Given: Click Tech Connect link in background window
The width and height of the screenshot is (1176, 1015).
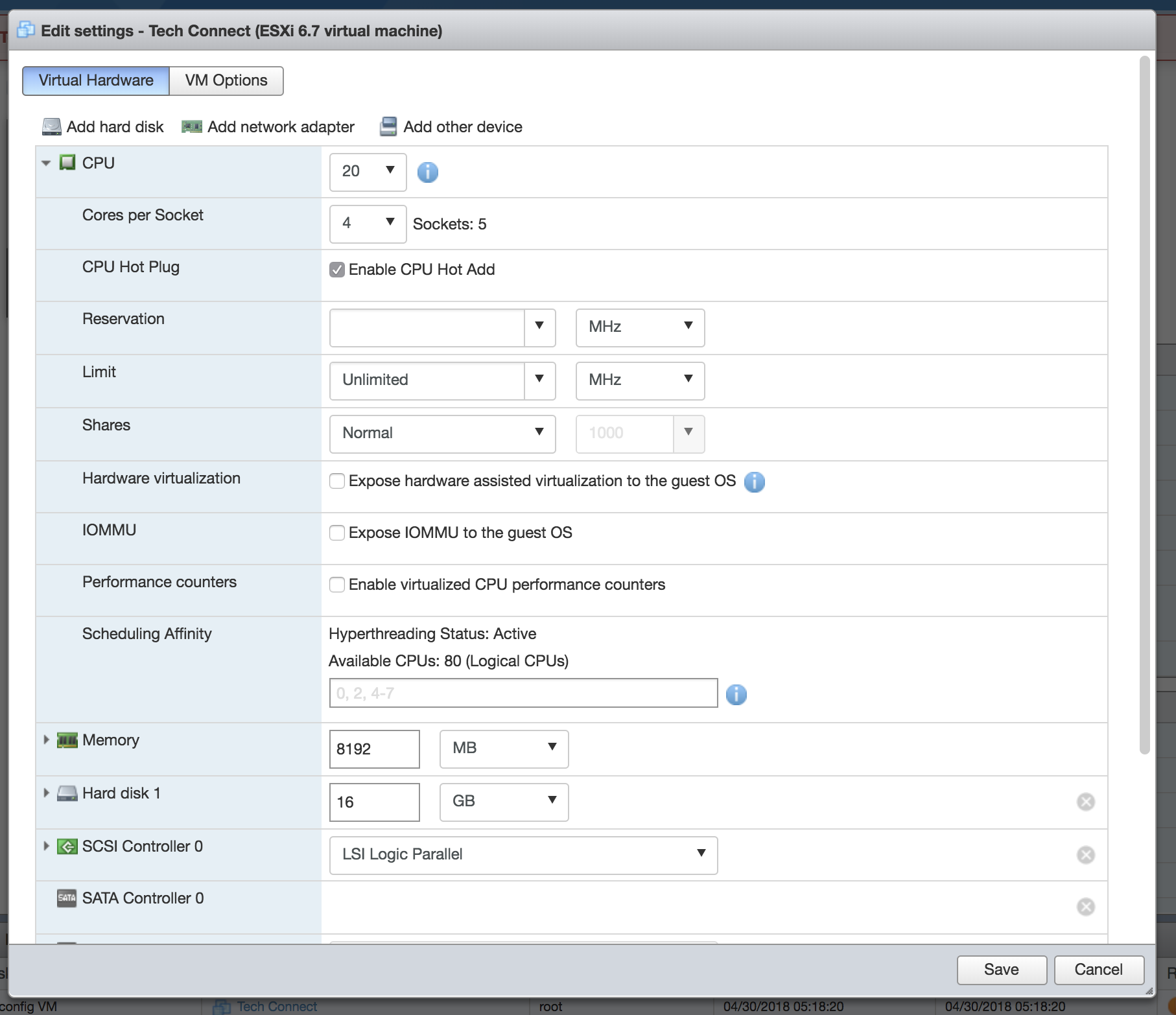Looking at the screenshot, I should click(x=277, y=1007).
